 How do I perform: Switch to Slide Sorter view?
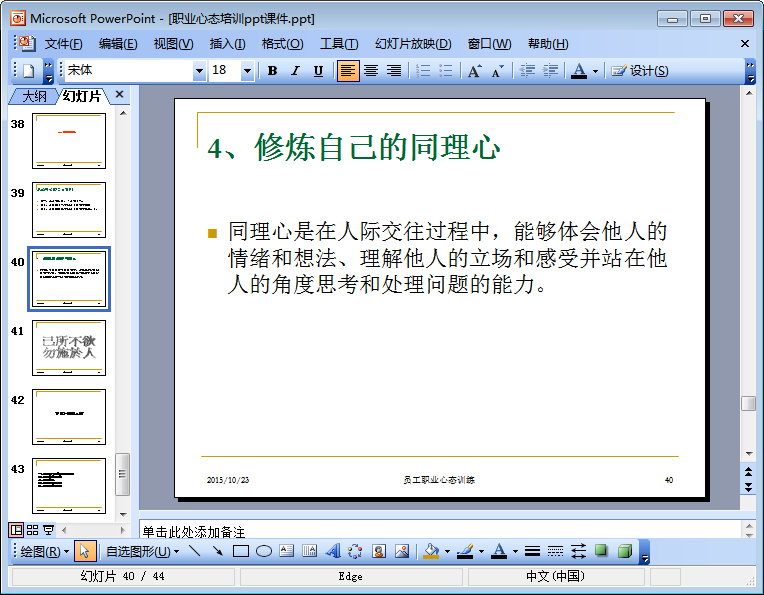(32, 530)
